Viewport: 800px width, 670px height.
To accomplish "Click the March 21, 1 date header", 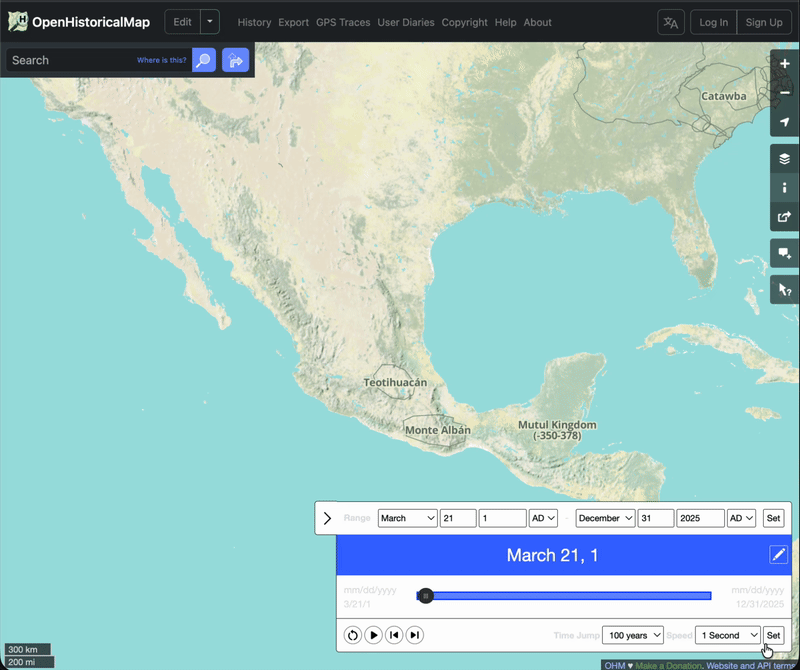I will (x=552, y=555).
